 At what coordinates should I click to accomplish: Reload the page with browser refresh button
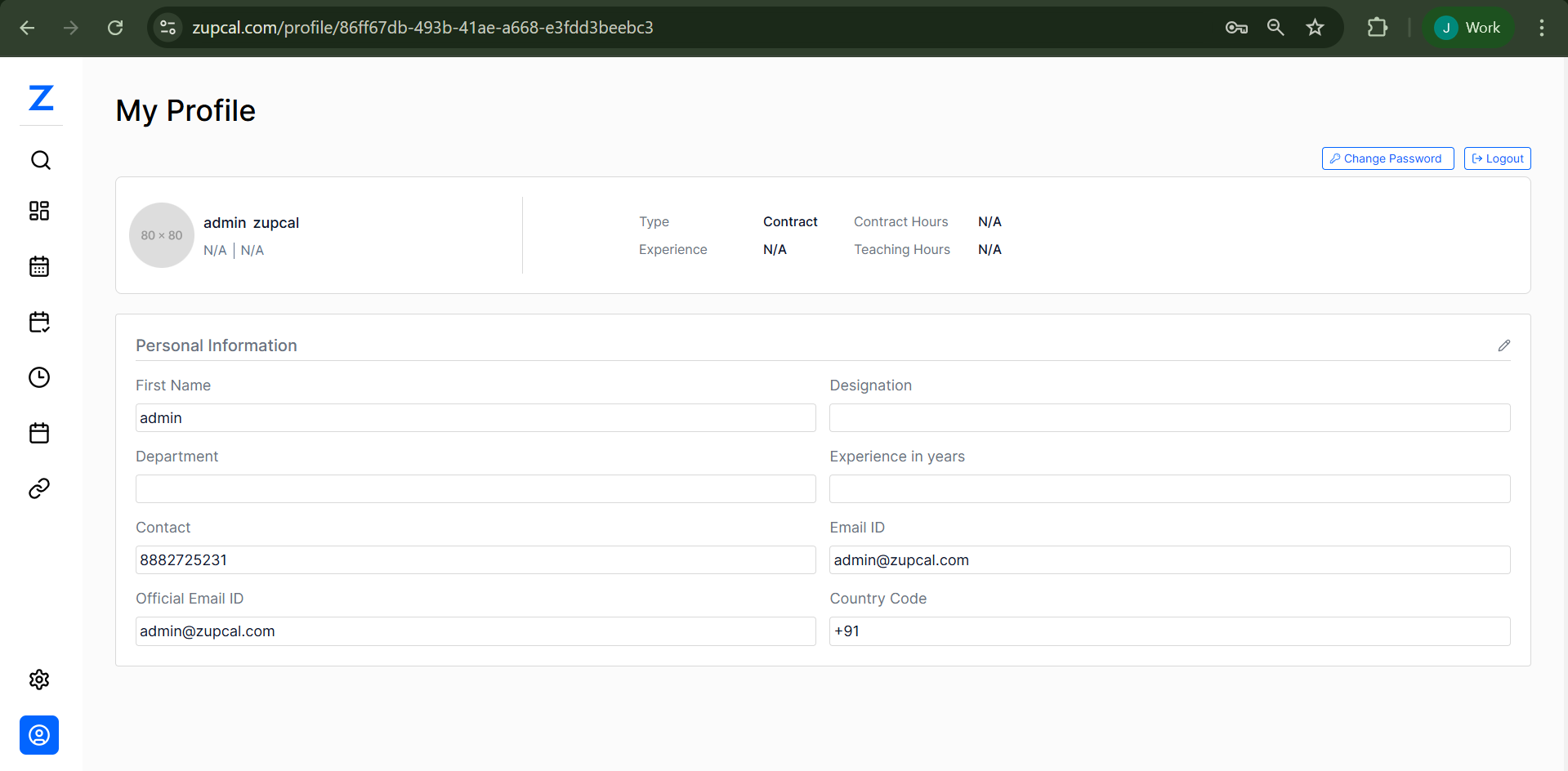tap(115, 28)
